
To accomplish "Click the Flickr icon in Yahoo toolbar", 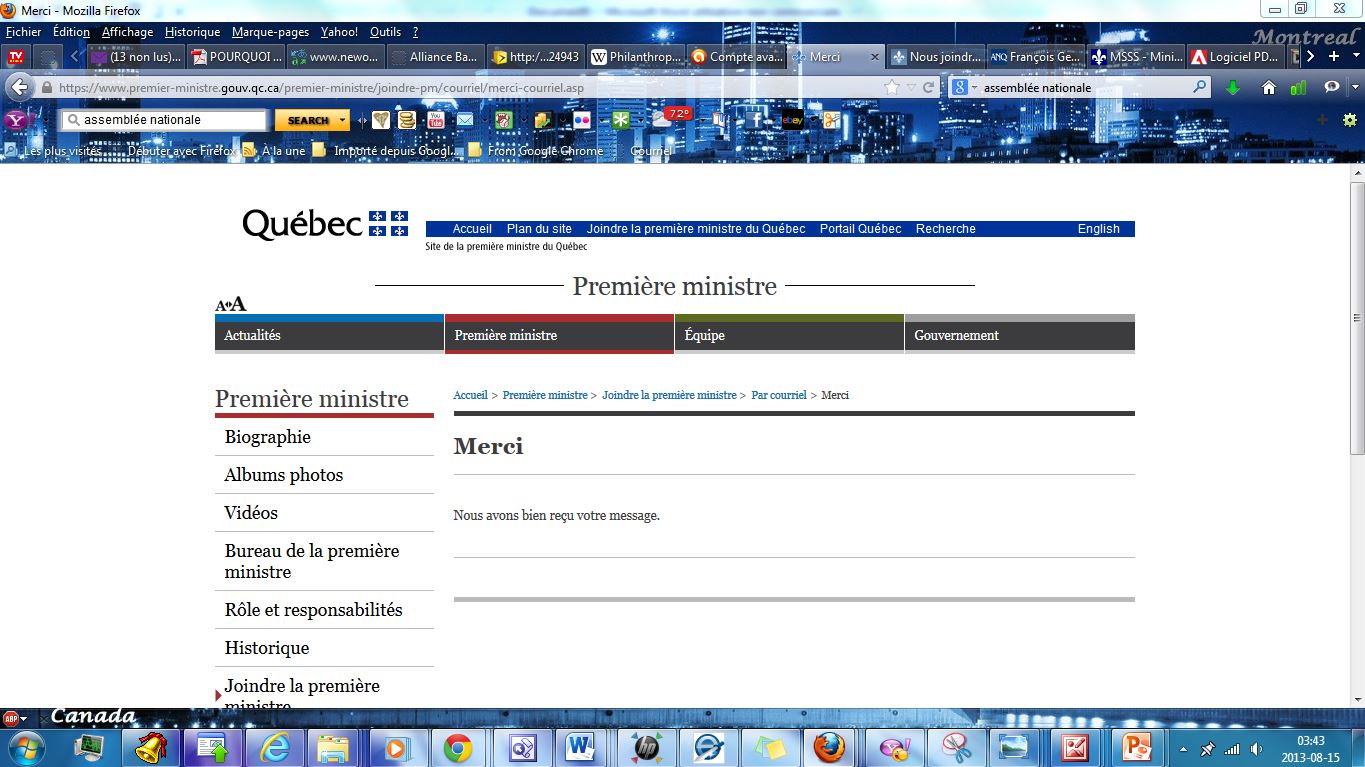I will point(582,120).
